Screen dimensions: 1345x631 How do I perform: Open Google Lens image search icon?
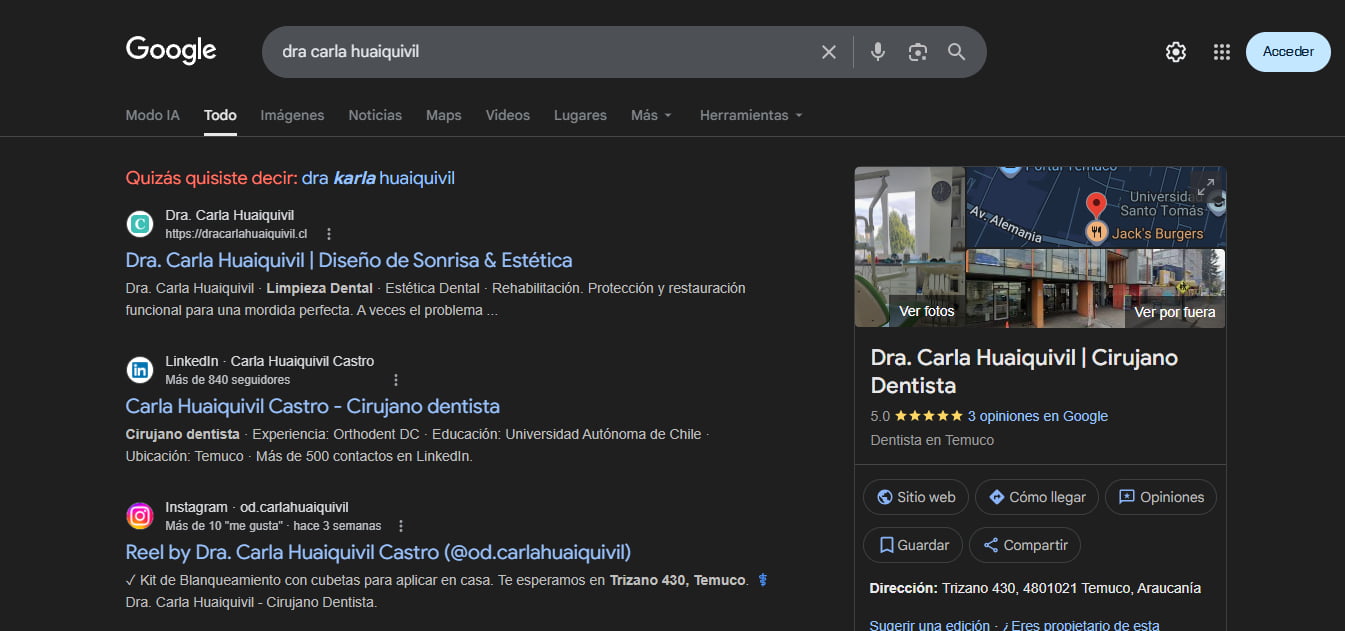point(917,52)
